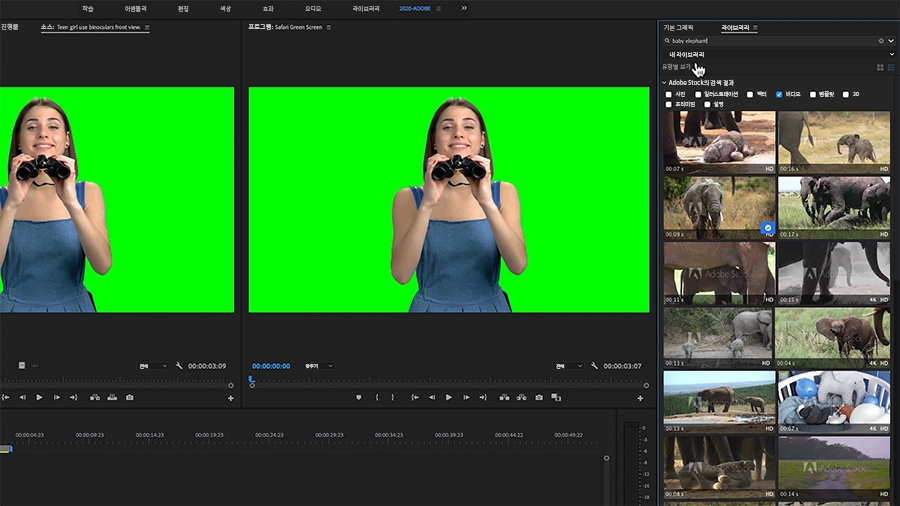Switch Libraries panel to grid view

880,67
